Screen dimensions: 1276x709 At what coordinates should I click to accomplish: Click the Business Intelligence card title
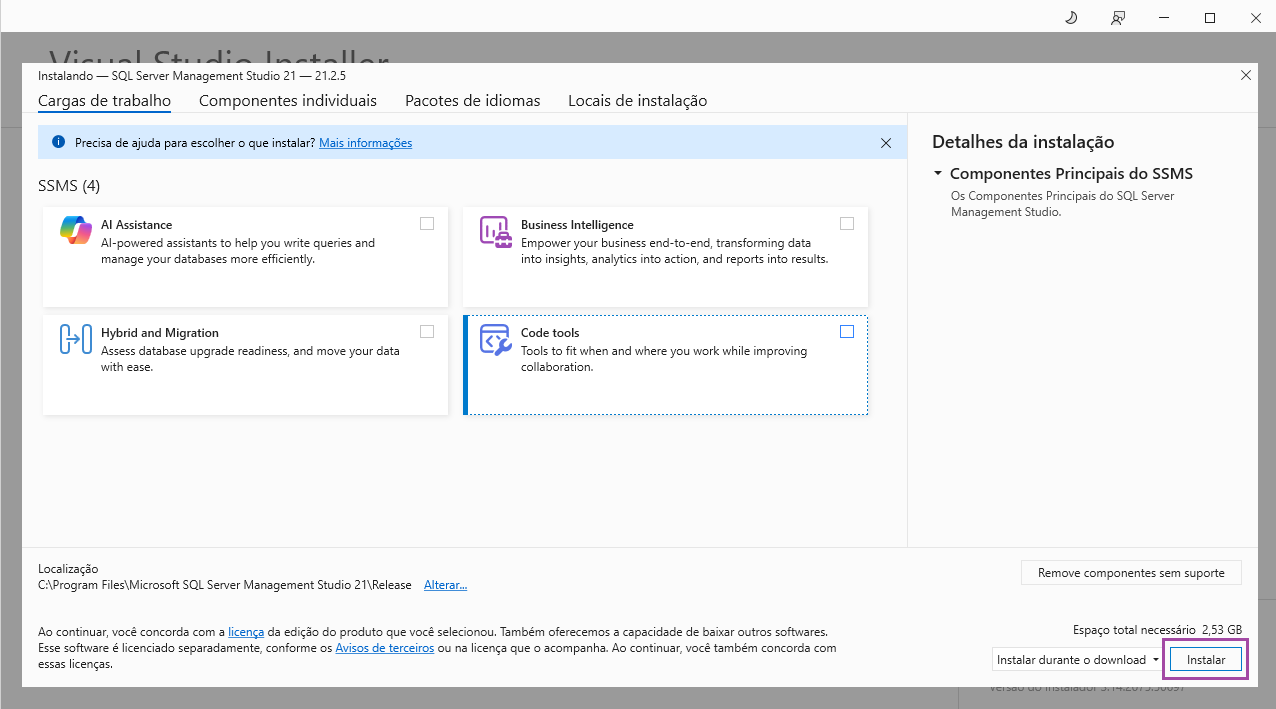coord(577,225)
